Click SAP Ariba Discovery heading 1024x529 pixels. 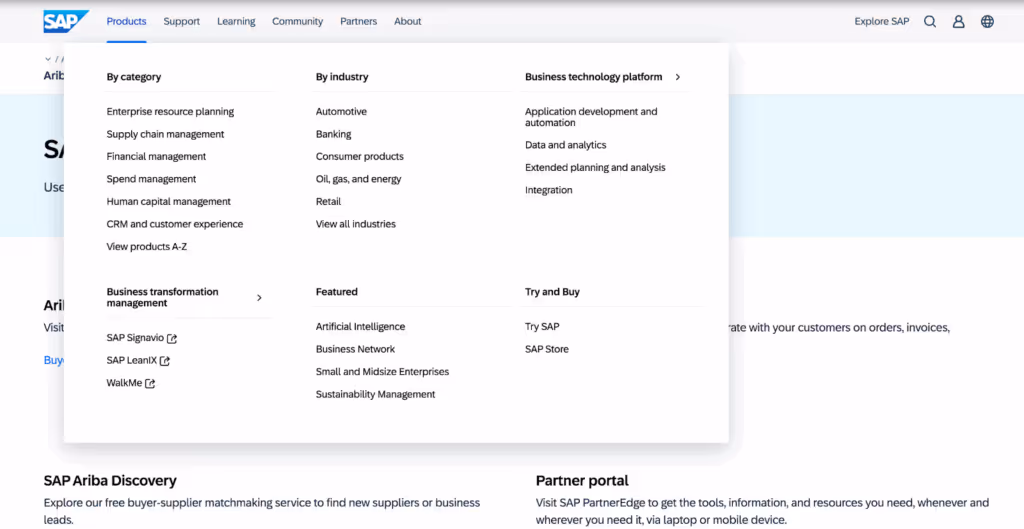click(x=110, y=481)
